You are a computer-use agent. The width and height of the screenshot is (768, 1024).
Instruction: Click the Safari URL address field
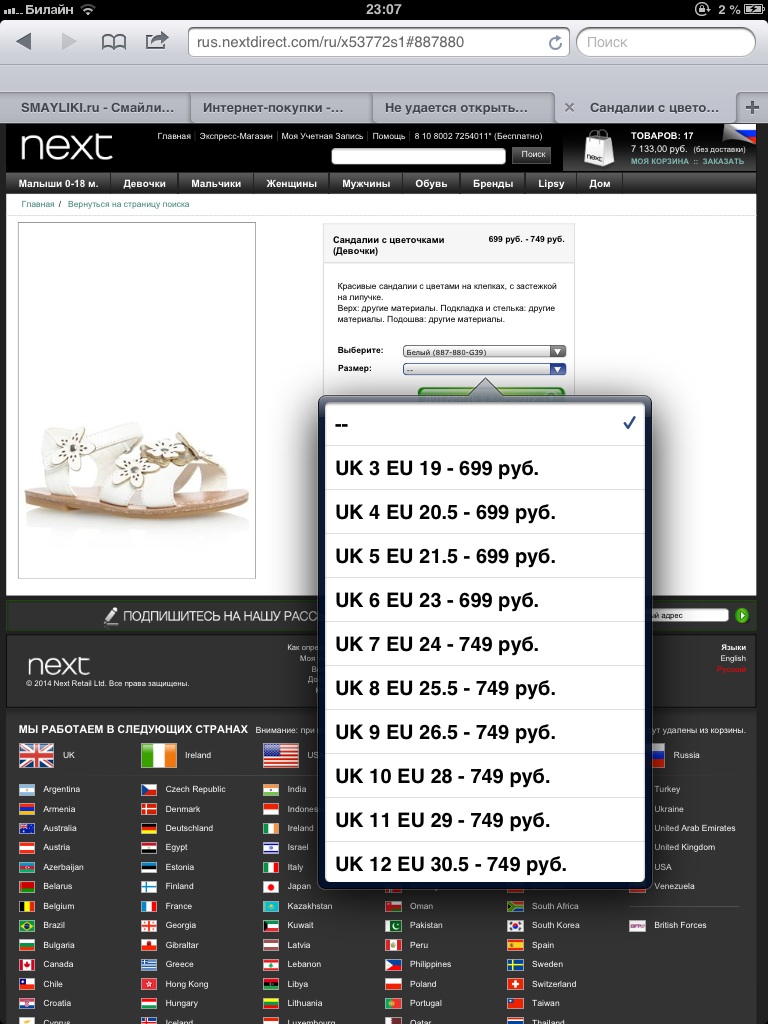coord(379,42)
